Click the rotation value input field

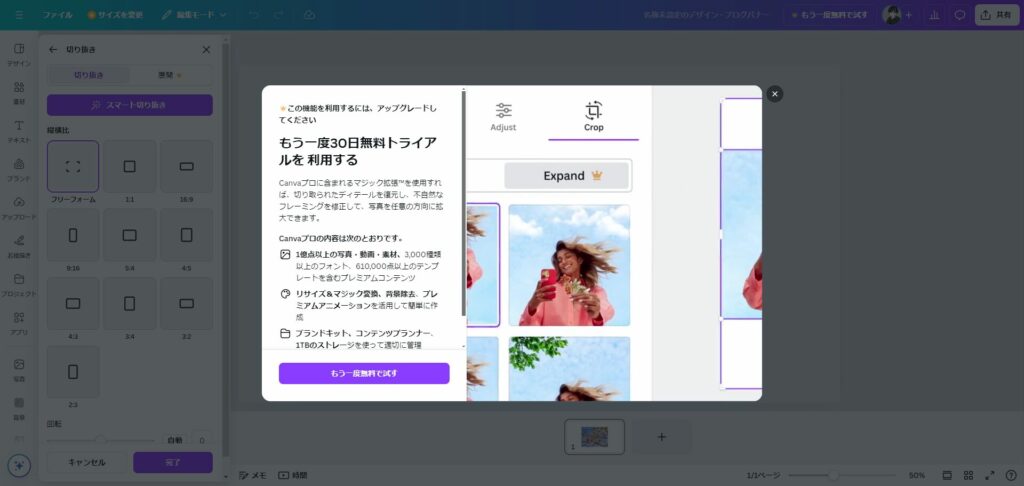tap(202, 440)
